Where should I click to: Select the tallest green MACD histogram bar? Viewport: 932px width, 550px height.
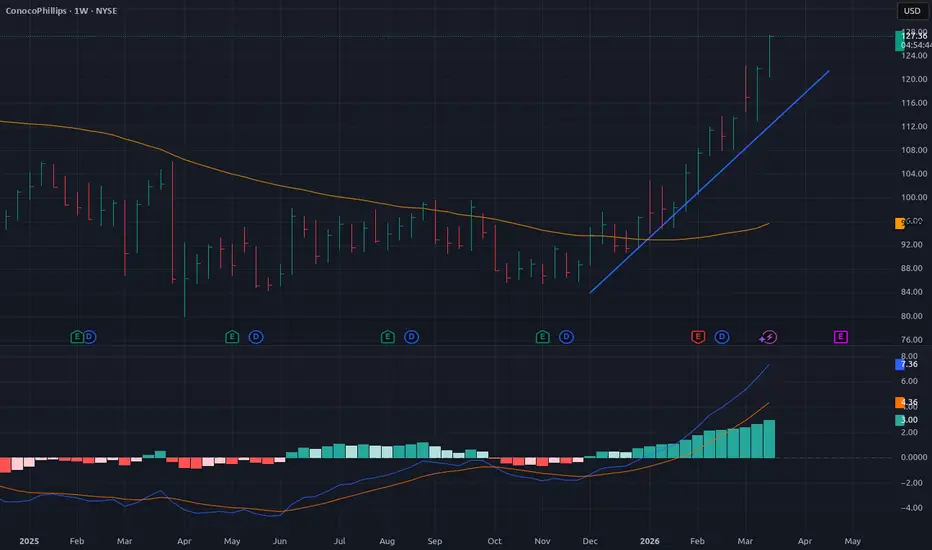769,439
